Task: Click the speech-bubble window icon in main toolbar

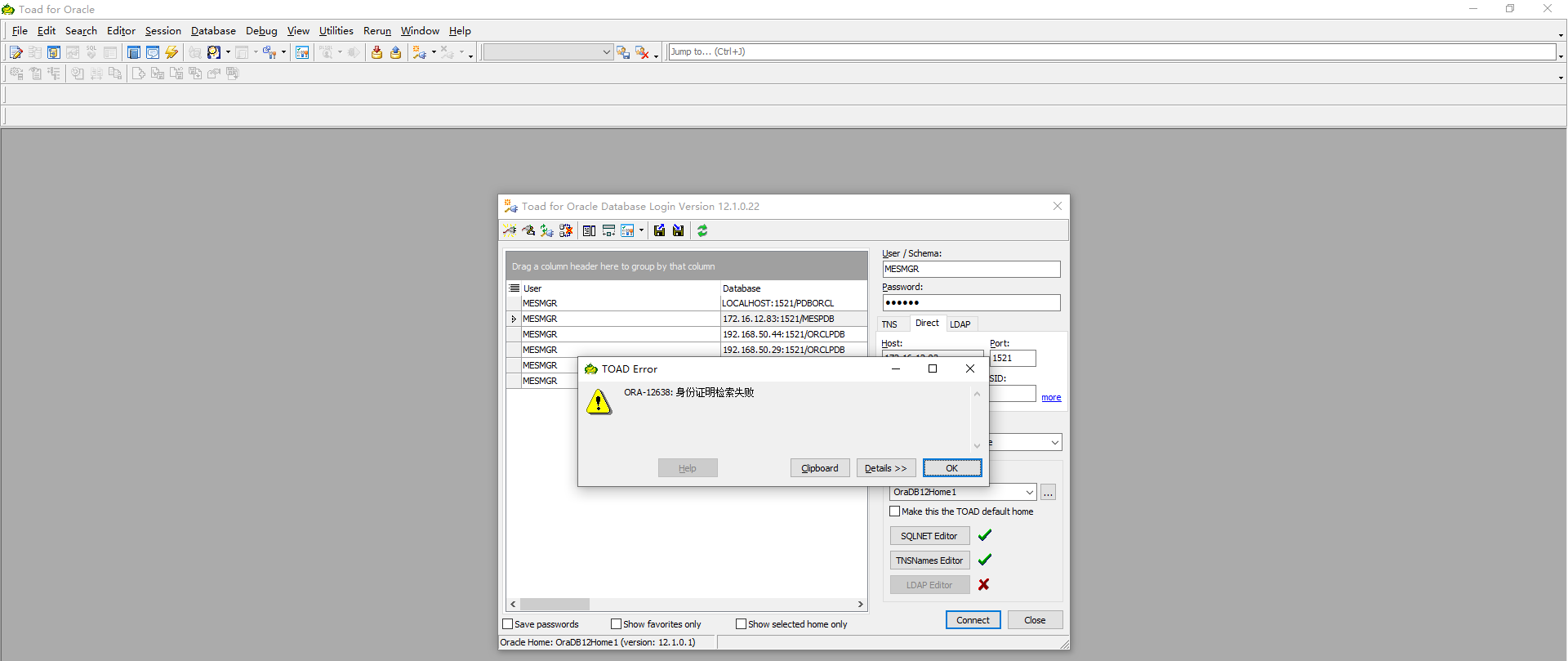Action: [153, 52]
